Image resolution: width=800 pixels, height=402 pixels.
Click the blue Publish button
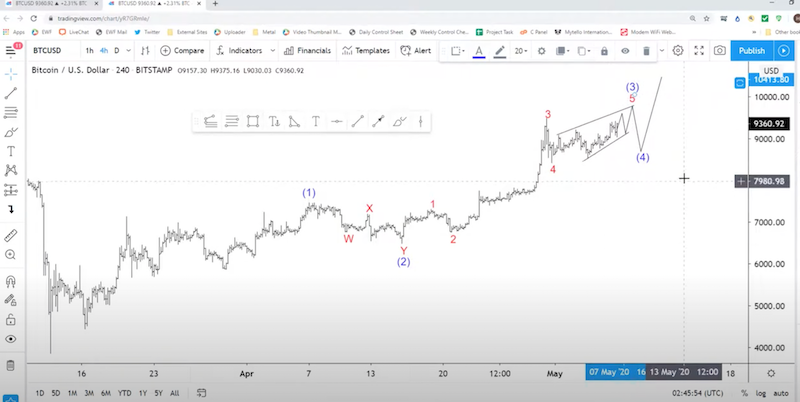(x=752, y=50)
